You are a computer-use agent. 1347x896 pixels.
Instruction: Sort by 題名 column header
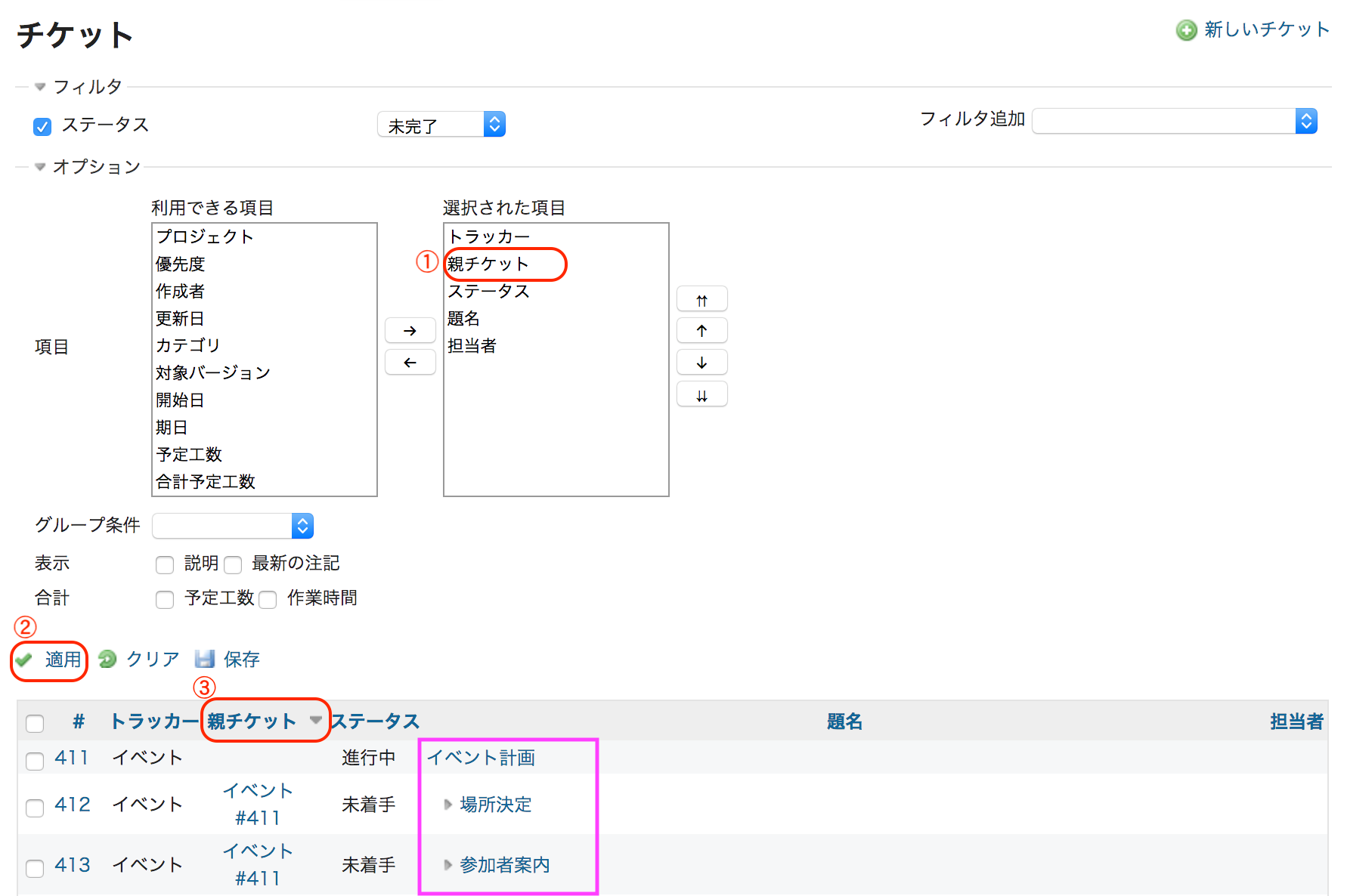coord(844,721)
